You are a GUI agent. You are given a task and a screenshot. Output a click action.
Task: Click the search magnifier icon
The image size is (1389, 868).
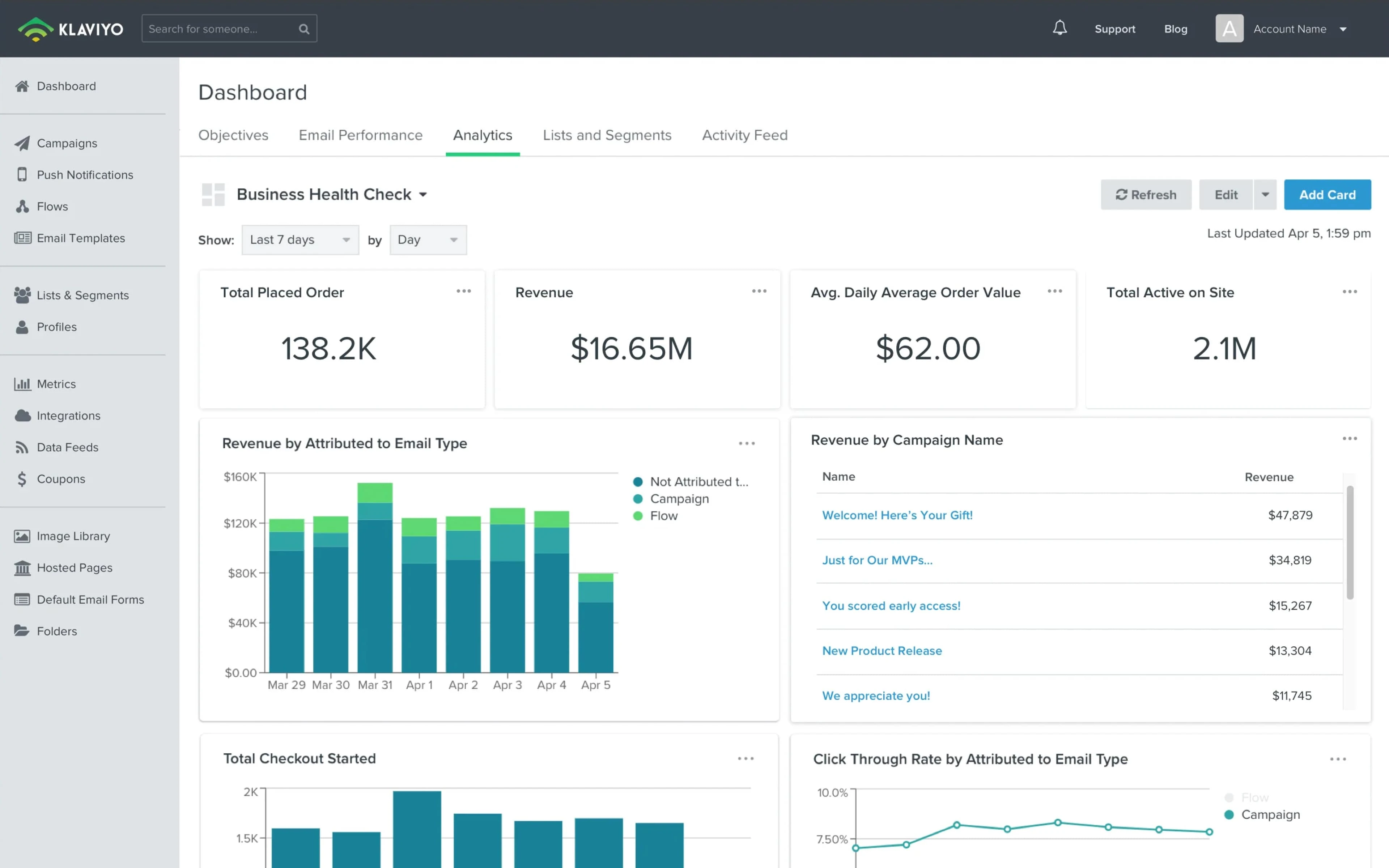point(304,29)
